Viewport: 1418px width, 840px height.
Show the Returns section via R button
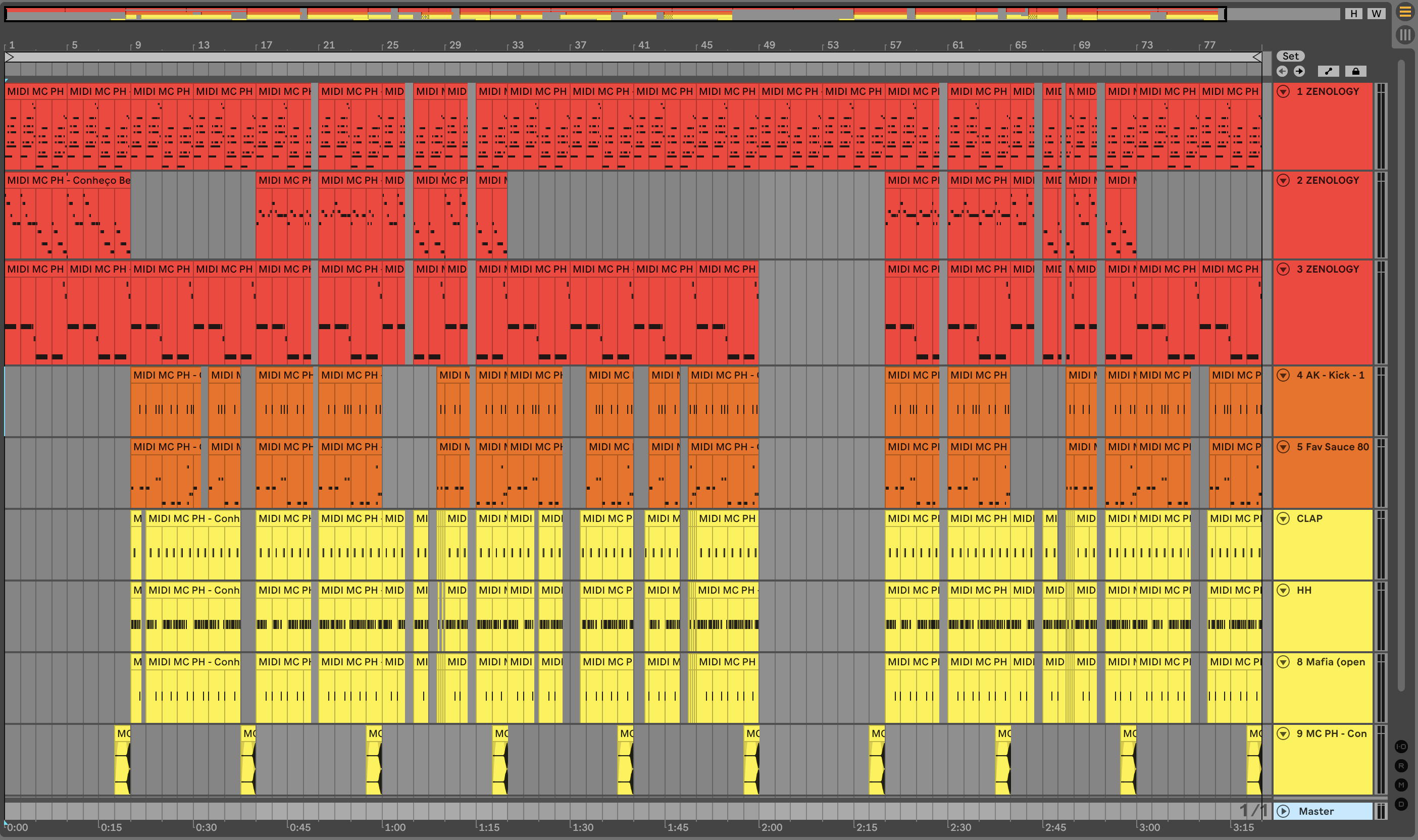coord(1401,766)
